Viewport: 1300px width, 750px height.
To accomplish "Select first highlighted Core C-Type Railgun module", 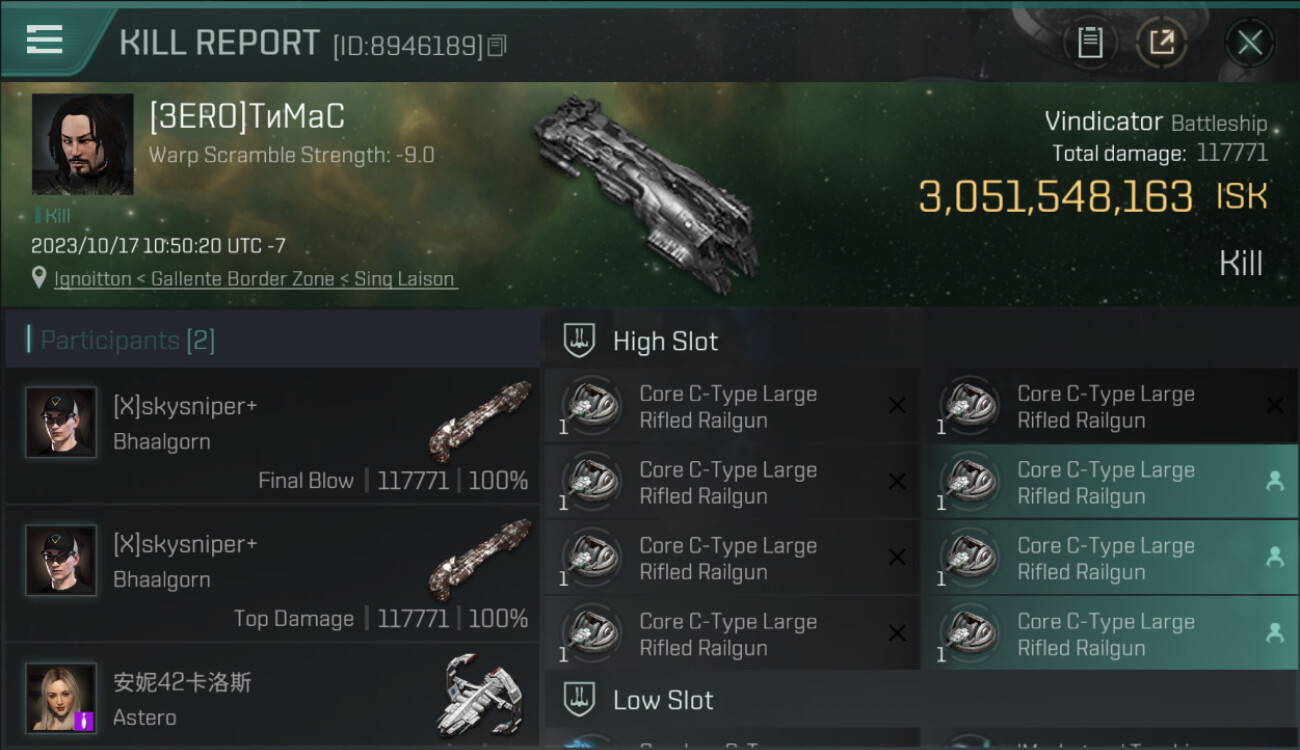I will tap(1109, 482).
